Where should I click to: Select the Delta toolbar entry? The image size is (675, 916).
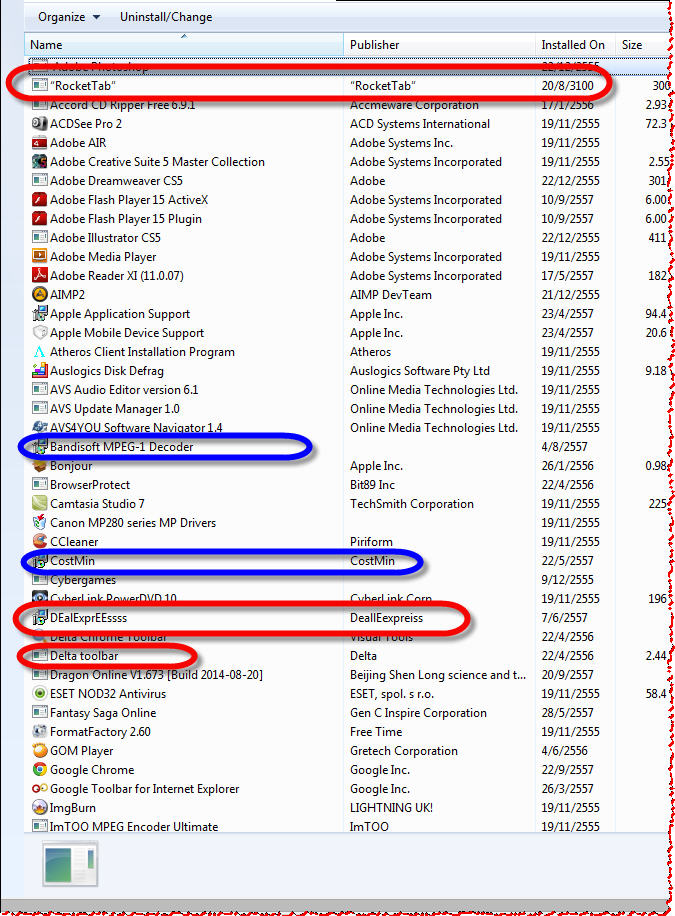point(84,655)
